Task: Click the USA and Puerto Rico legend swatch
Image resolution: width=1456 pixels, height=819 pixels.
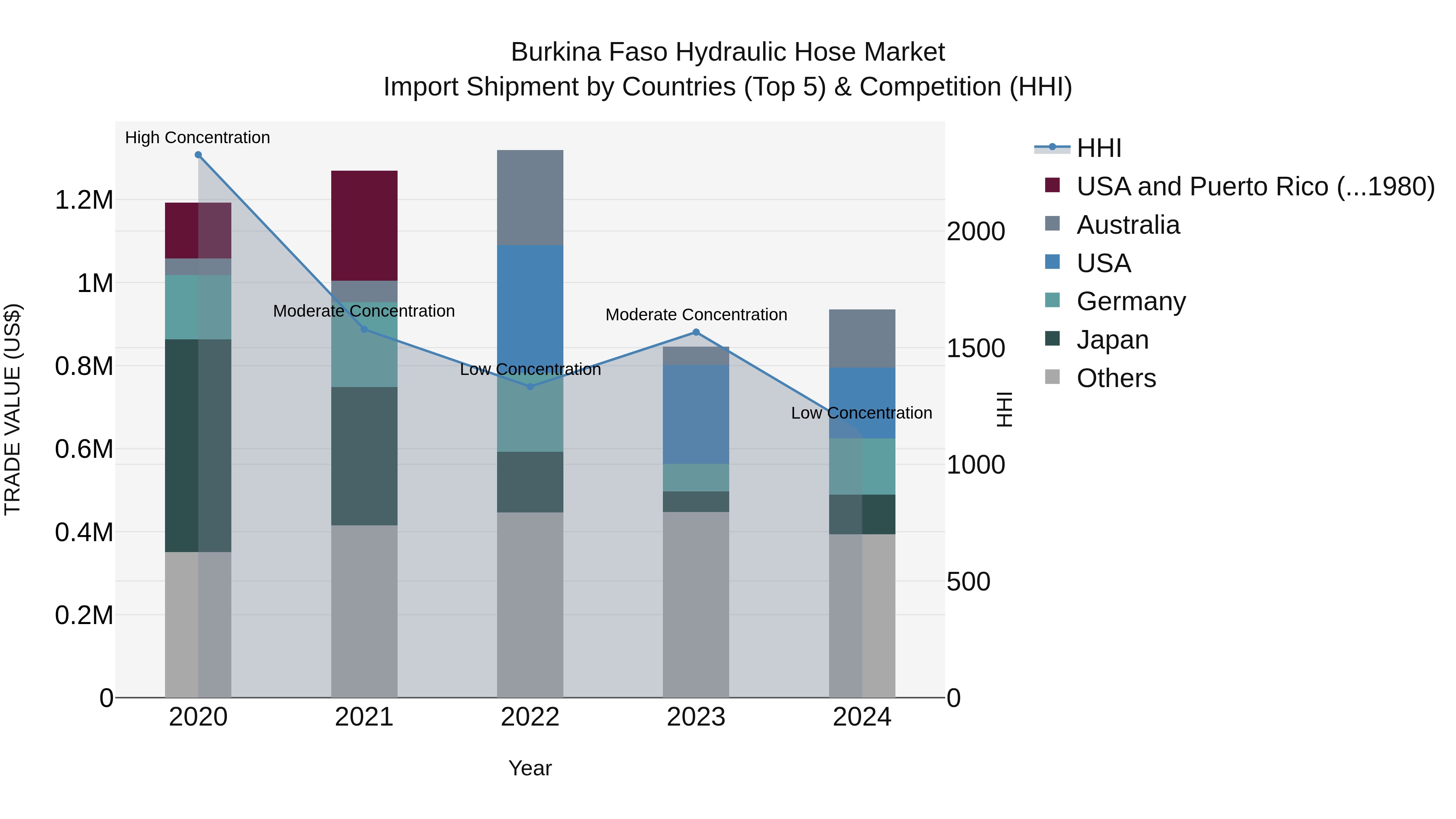Action: (1052, 185)
